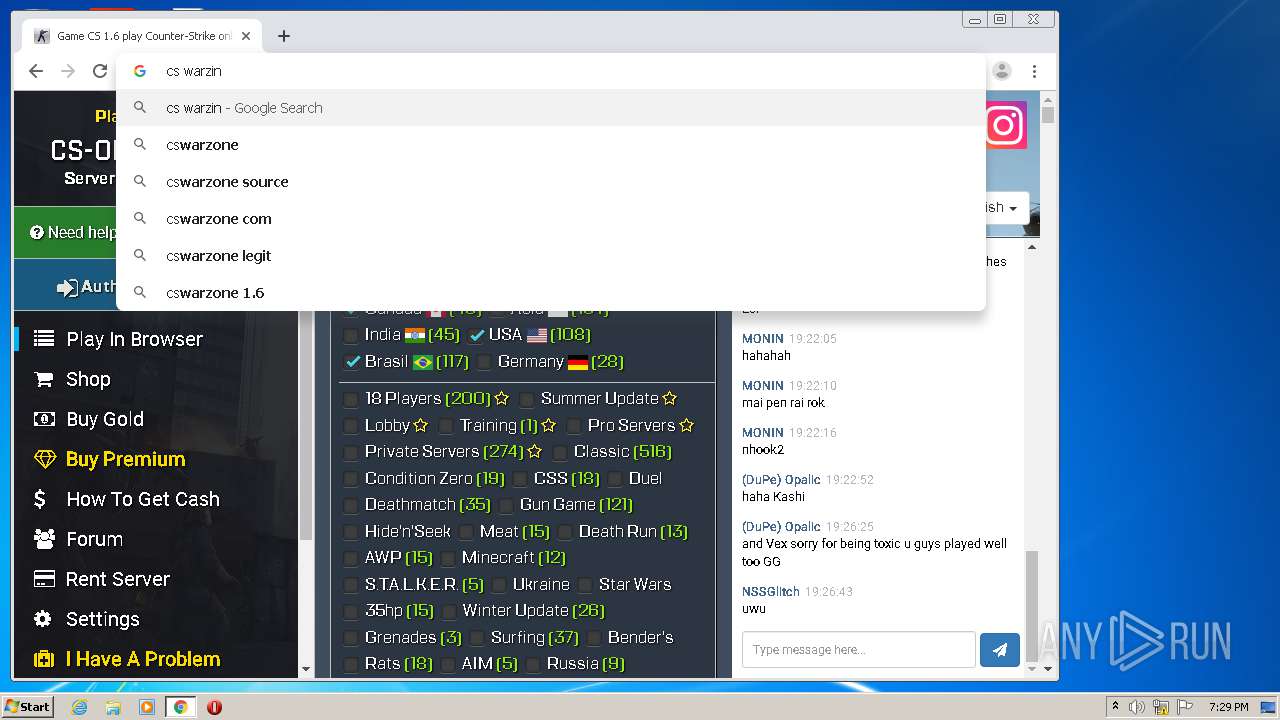Enable the Private Servers checkbox
1280x720 pixels.
tap(351, 452)
